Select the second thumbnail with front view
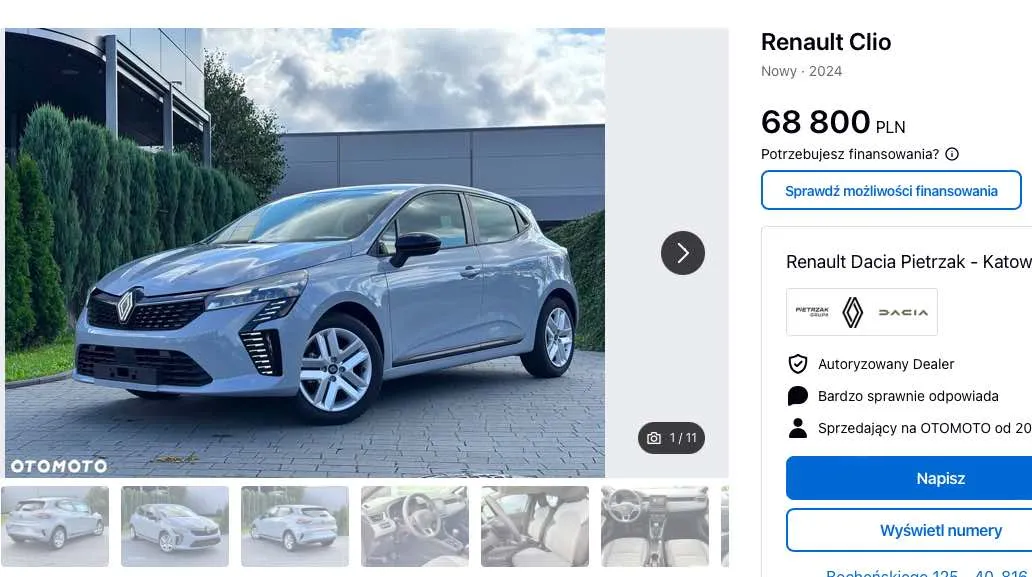This screenshot has height=577, width=1032. [175, 526]
